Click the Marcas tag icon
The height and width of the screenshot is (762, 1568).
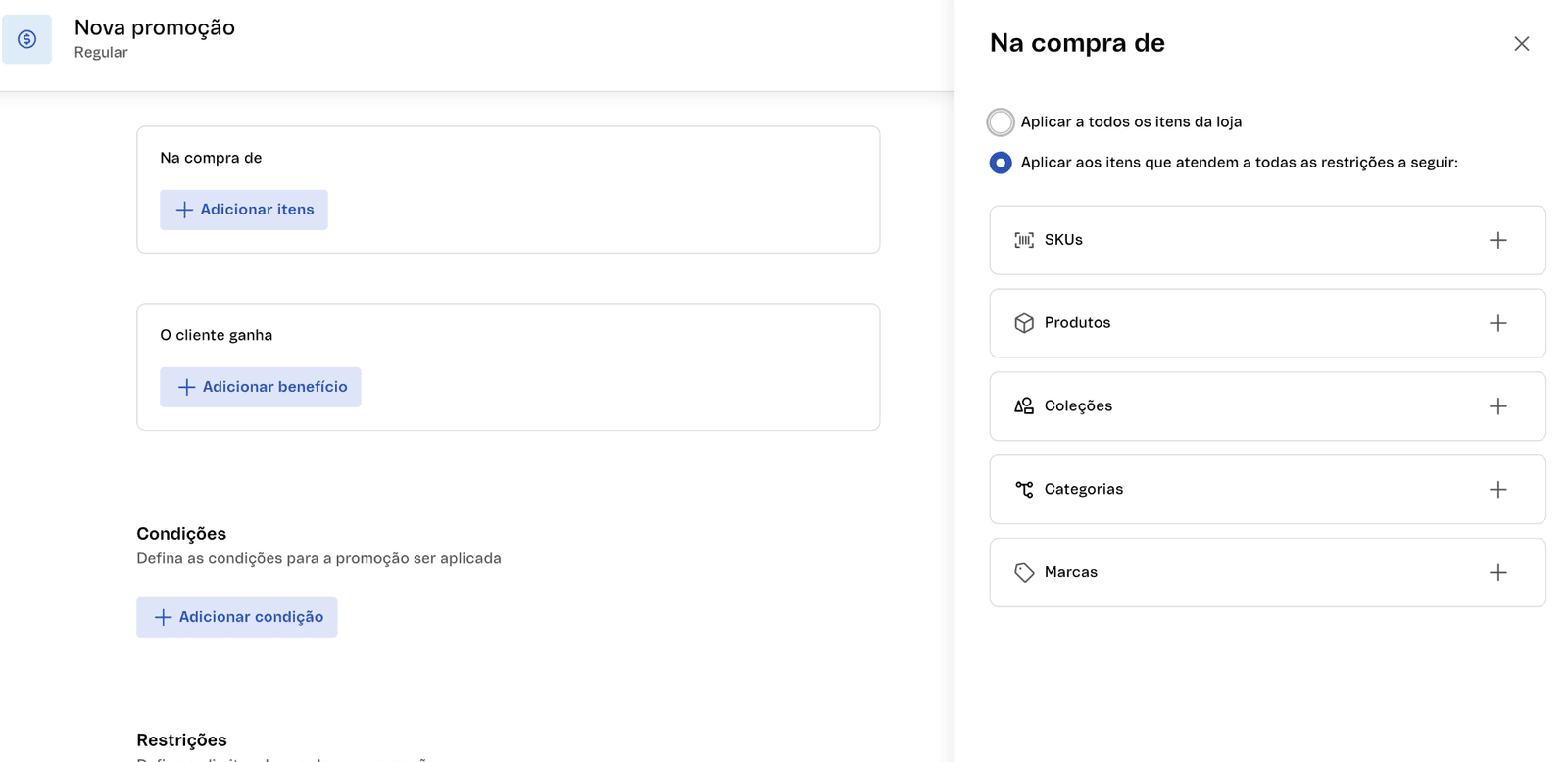(x=1024, y=572)
